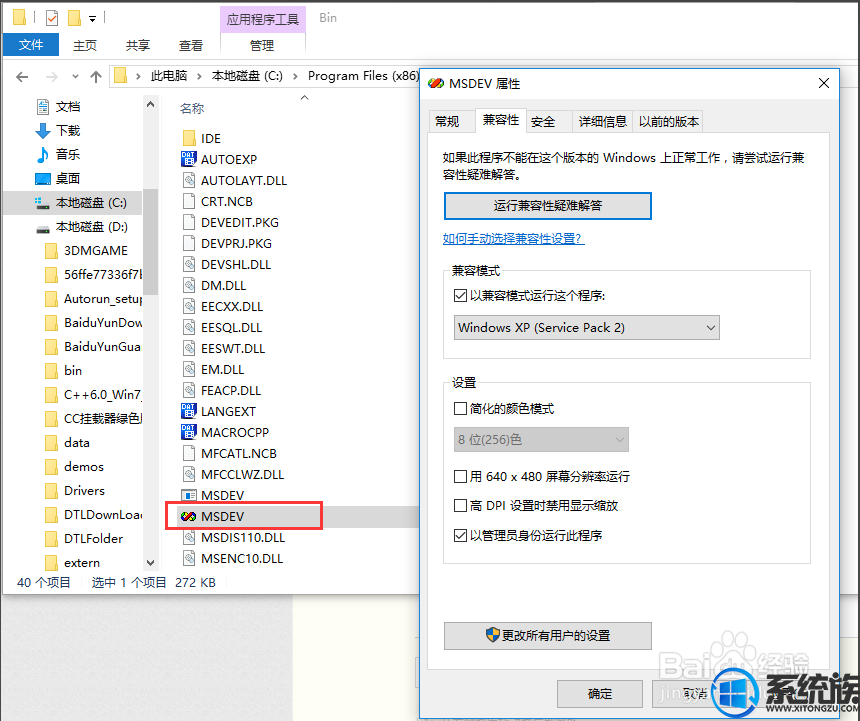
Task: Enable 640 x 480 screen resolution checkbox
Action: coord(460,476)
